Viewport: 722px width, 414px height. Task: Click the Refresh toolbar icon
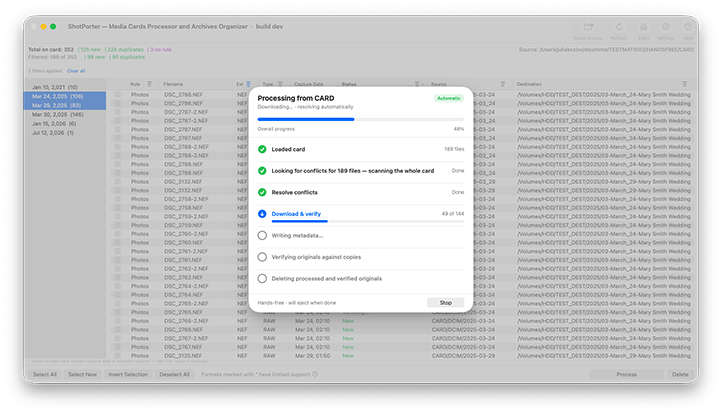619,27
